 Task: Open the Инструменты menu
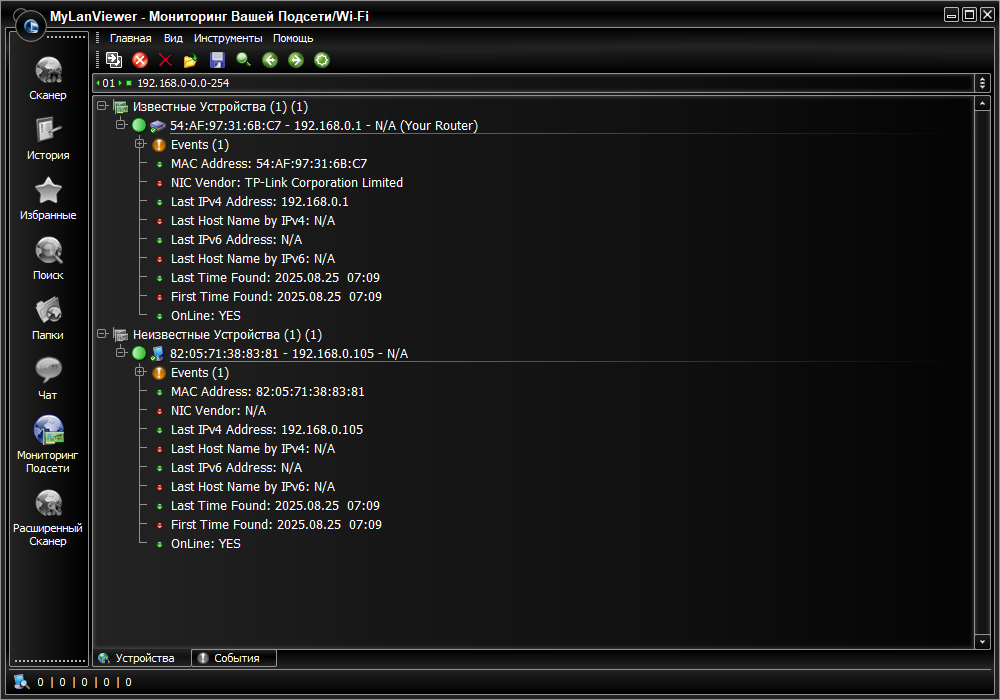(228, 38)
